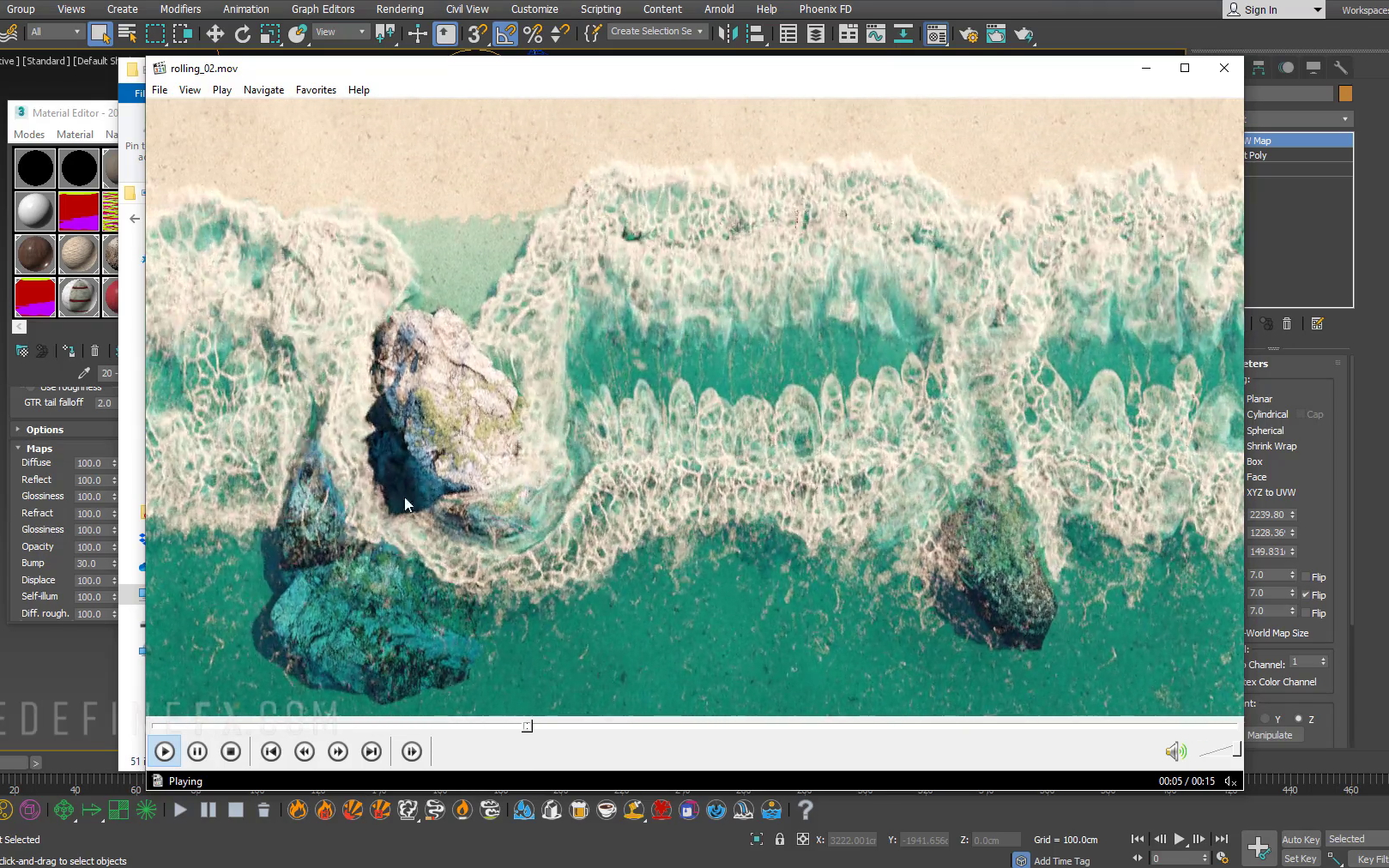Open the Play menu in the movie player
Screen dimensions: 1389x868
[221, 89]
